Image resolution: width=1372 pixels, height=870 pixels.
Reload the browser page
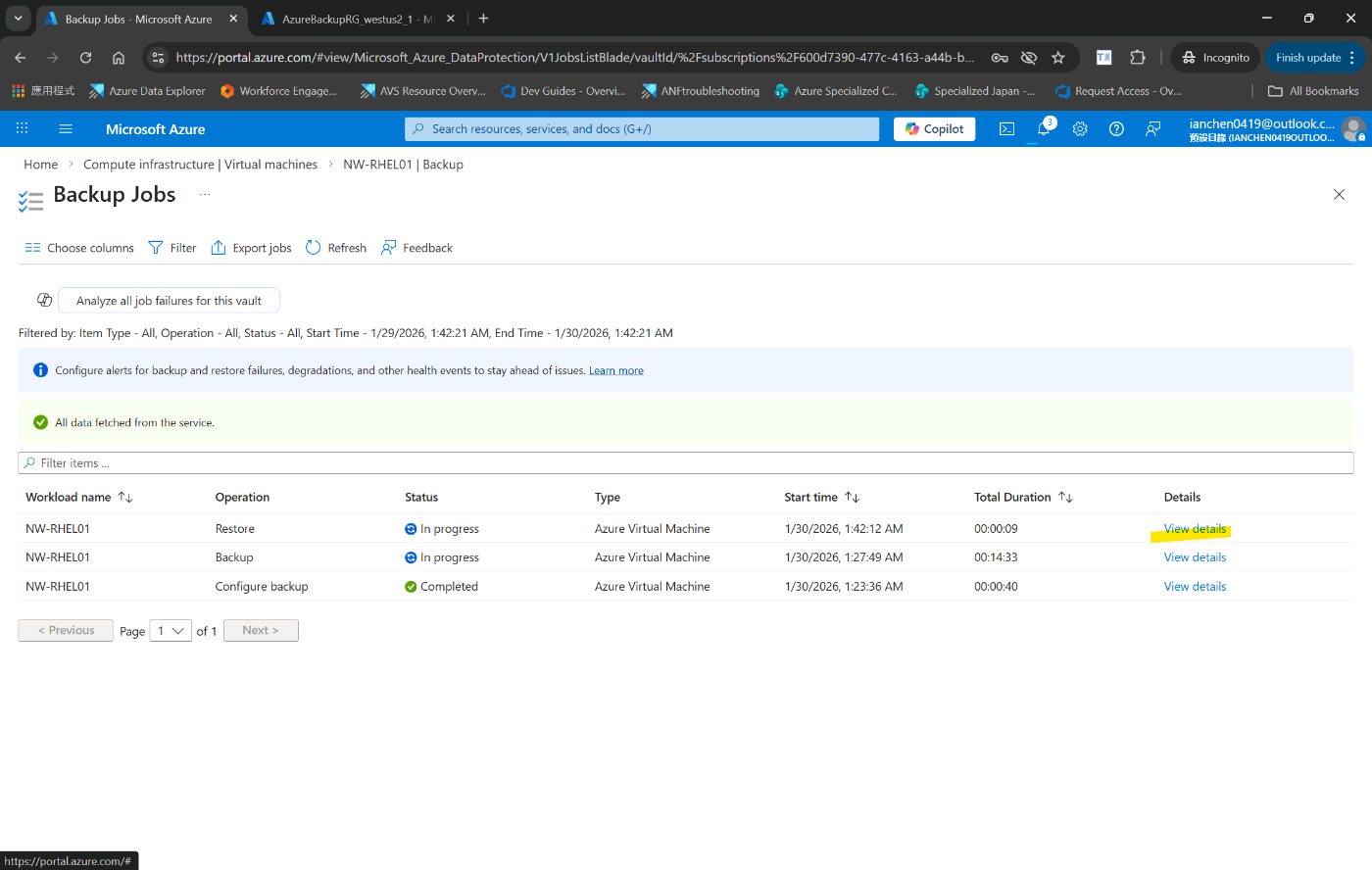[x=85, y=58]
